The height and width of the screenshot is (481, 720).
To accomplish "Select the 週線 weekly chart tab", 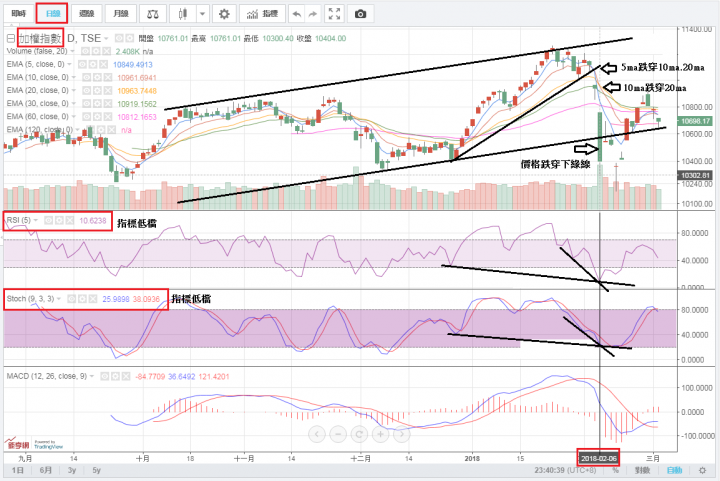I will point(86,14).
